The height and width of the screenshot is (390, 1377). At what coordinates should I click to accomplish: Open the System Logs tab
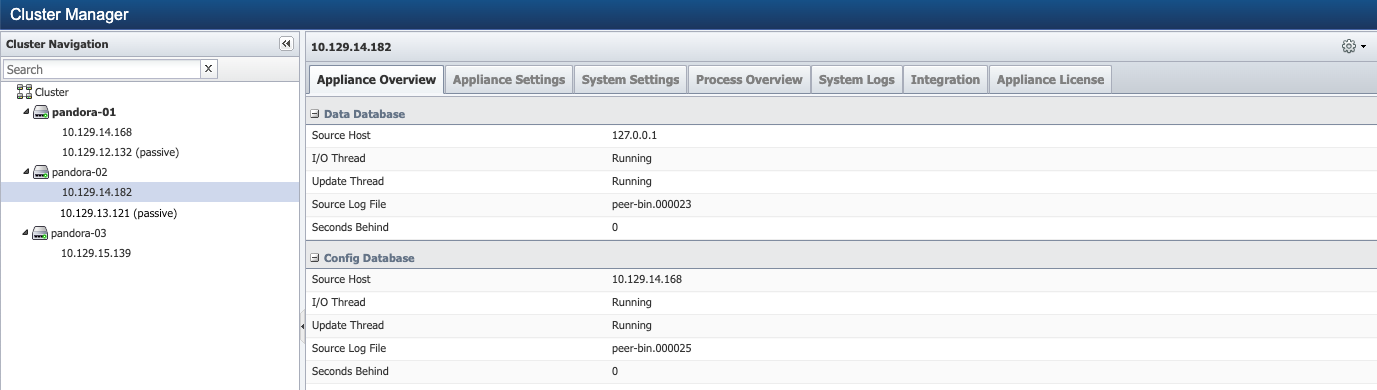(856, 80)
